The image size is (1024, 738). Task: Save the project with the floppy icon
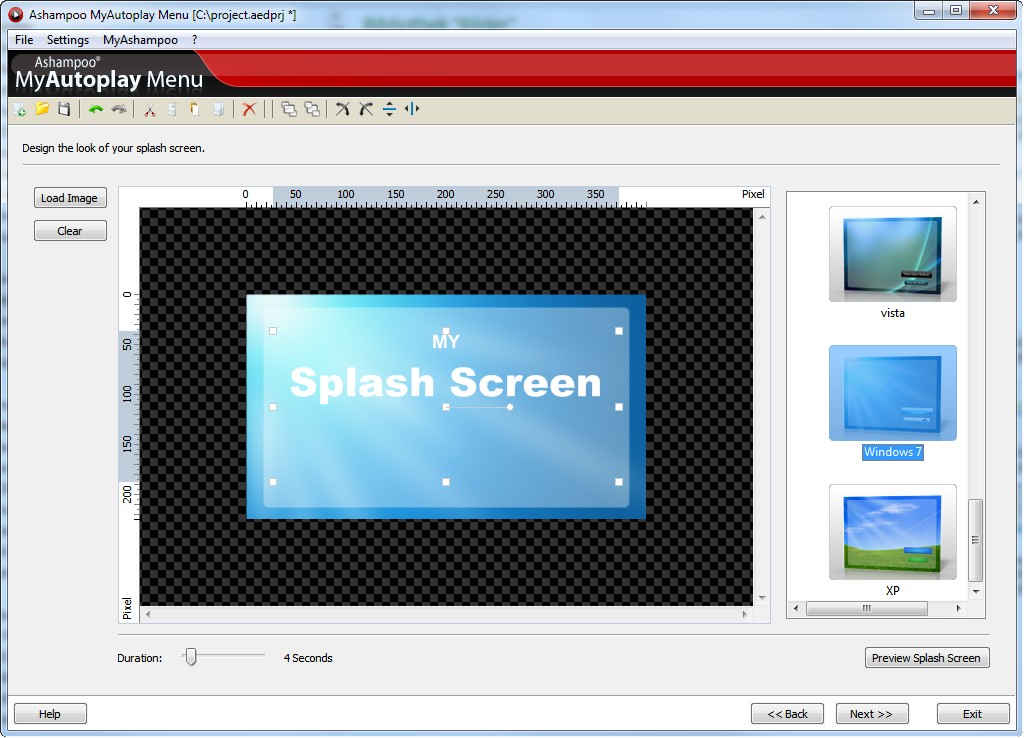[64, 109]
